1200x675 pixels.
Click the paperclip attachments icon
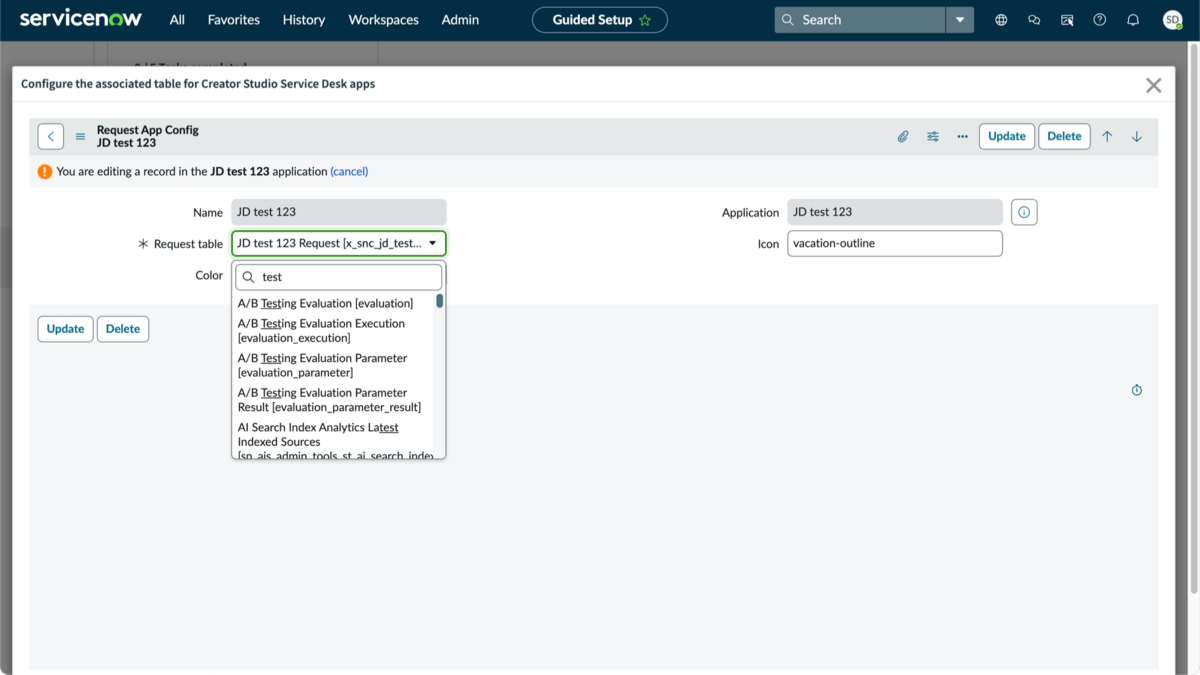point(903,137)
